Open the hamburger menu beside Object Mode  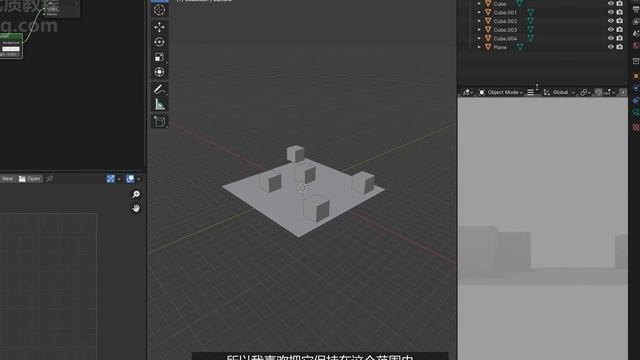(x=530, y=93)
